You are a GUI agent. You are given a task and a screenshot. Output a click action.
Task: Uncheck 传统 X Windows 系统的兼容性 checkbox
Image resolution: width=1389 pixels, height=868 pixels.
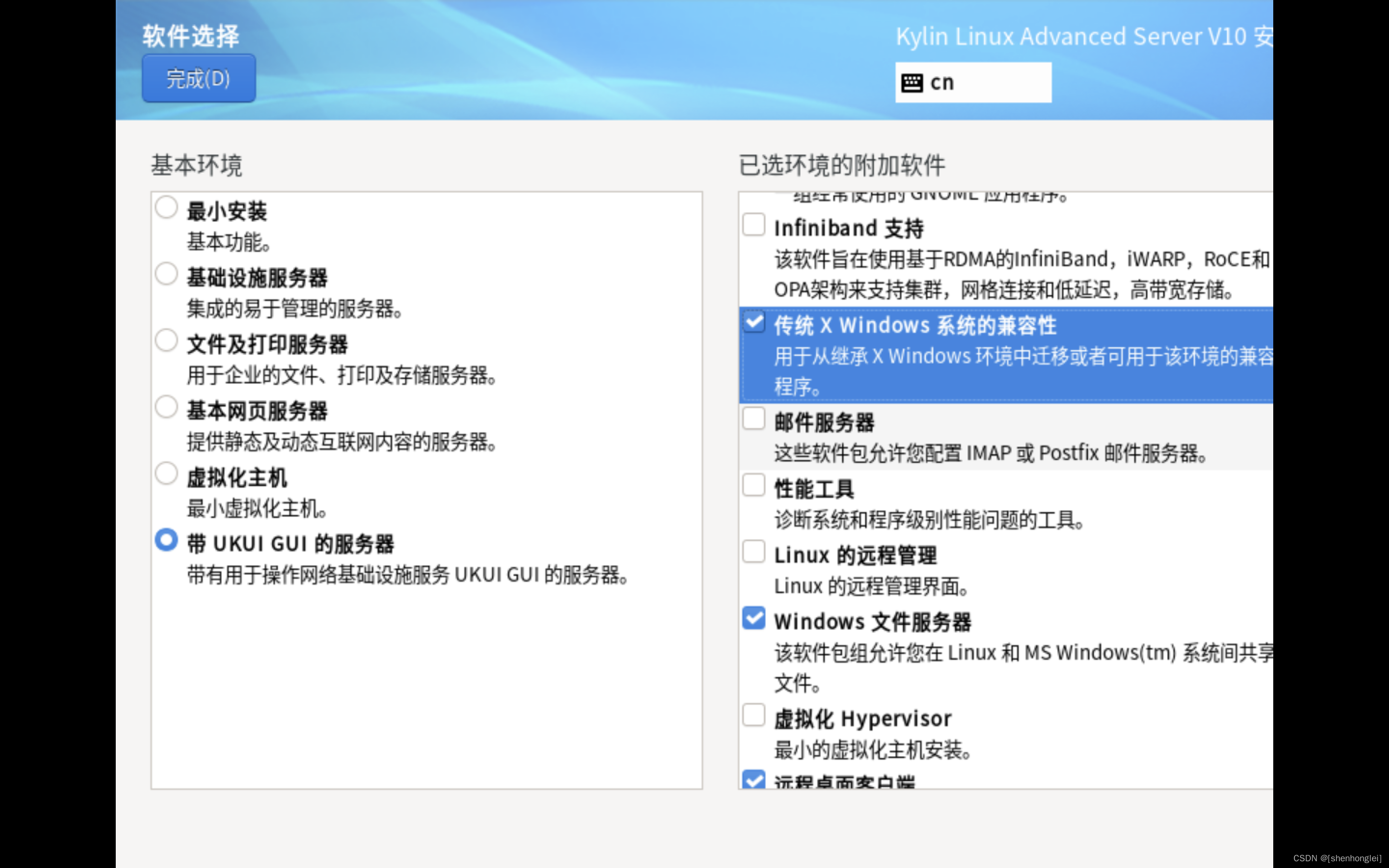754,322
